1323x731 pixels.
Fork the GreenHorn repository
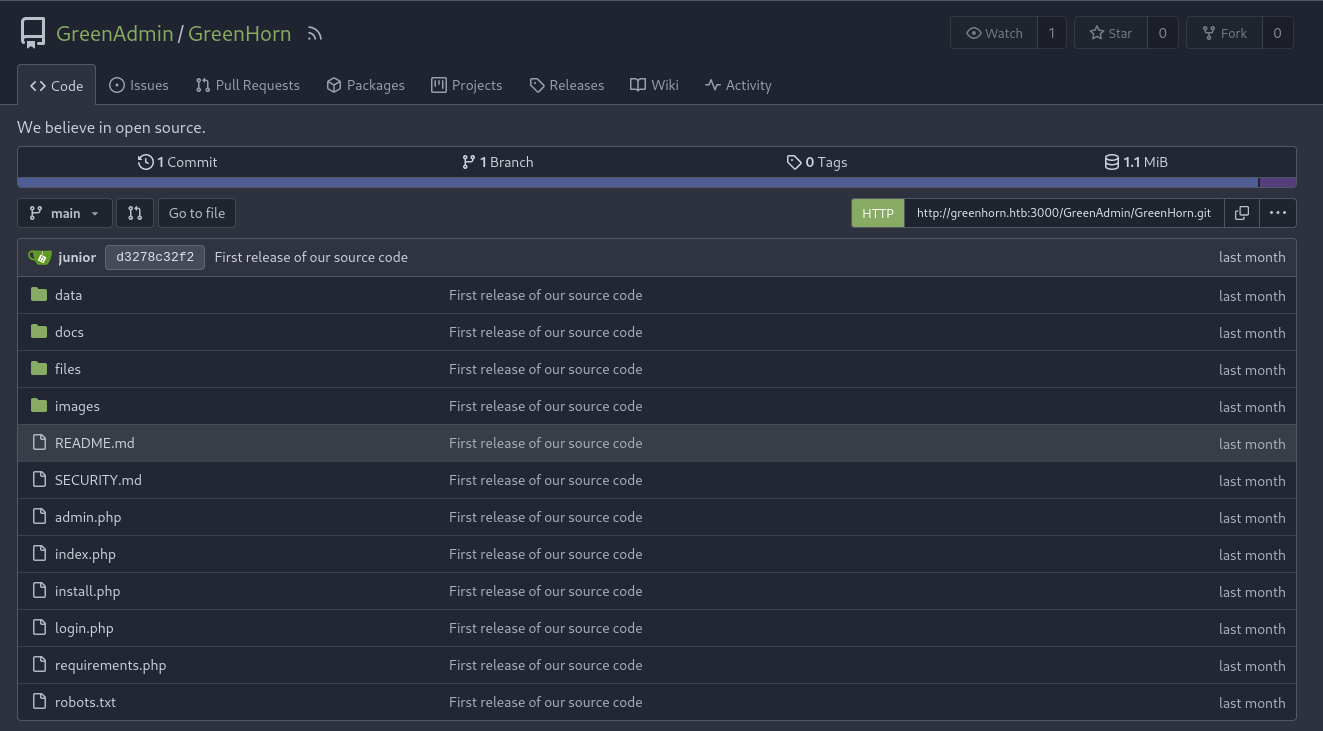1224,33
